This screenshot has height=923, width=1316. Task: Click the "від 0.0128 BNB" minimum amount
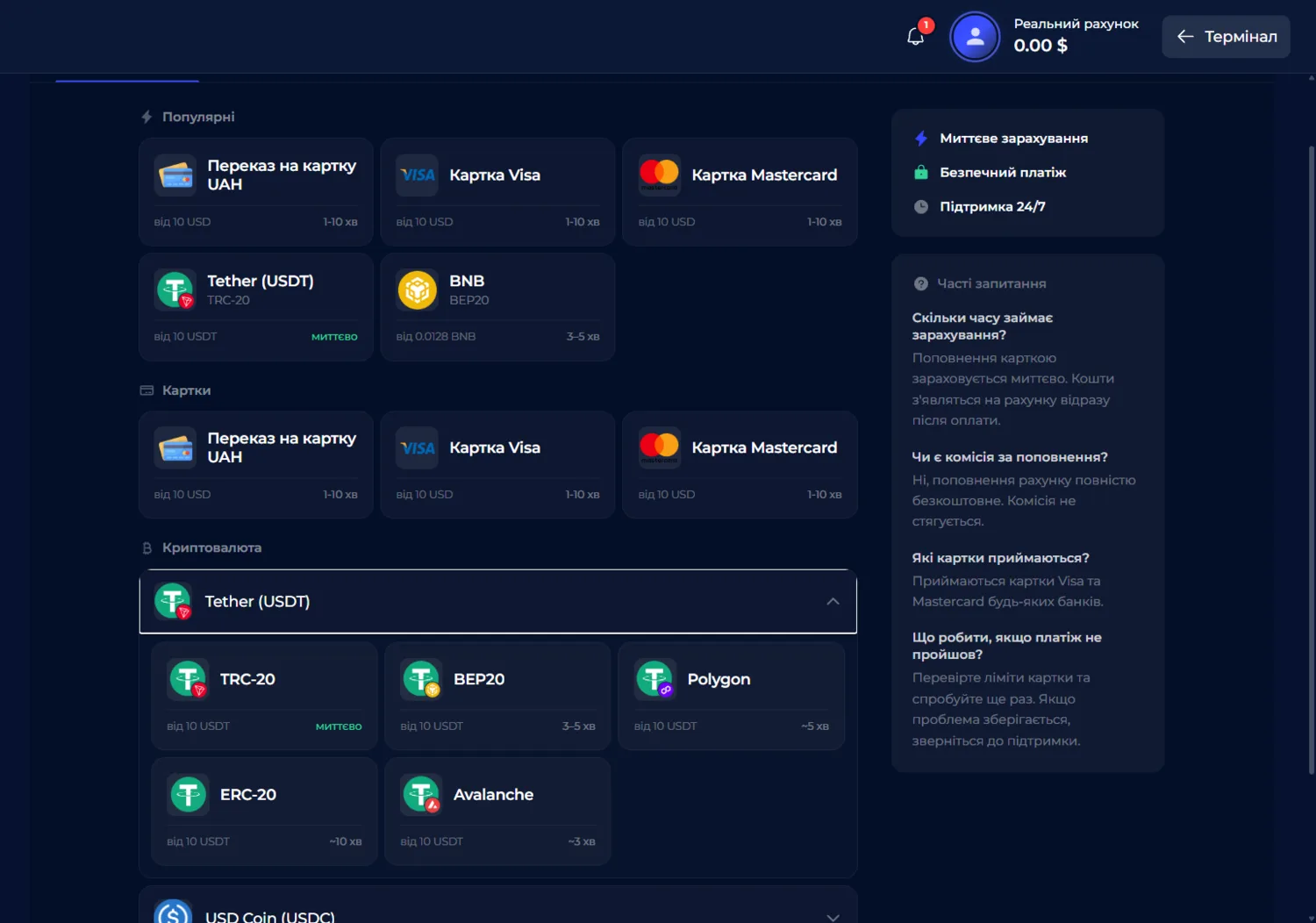[x=436, y=336]
